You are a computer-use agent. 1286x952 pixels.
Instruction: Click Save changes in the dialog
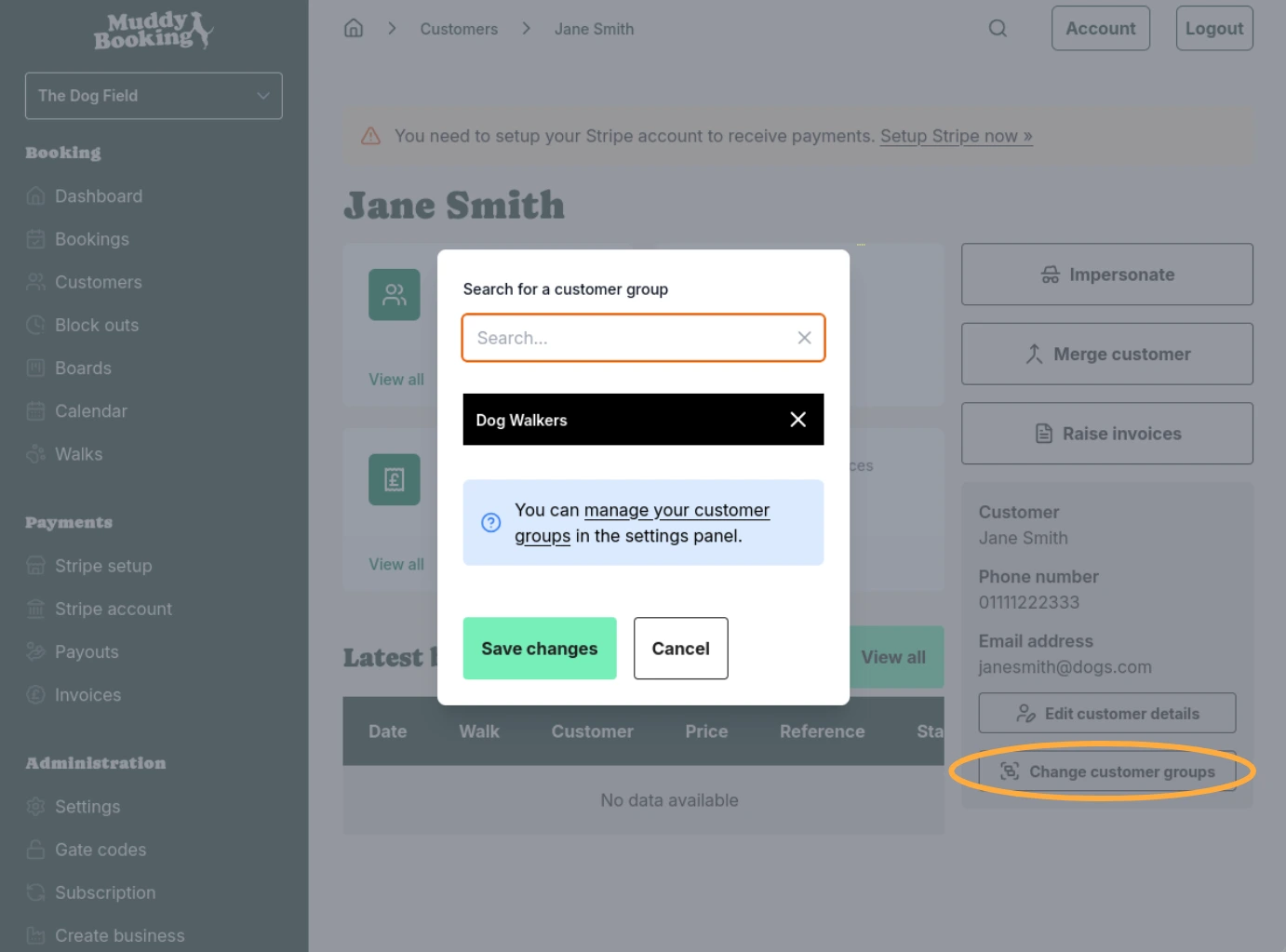[x=539, y=648]
